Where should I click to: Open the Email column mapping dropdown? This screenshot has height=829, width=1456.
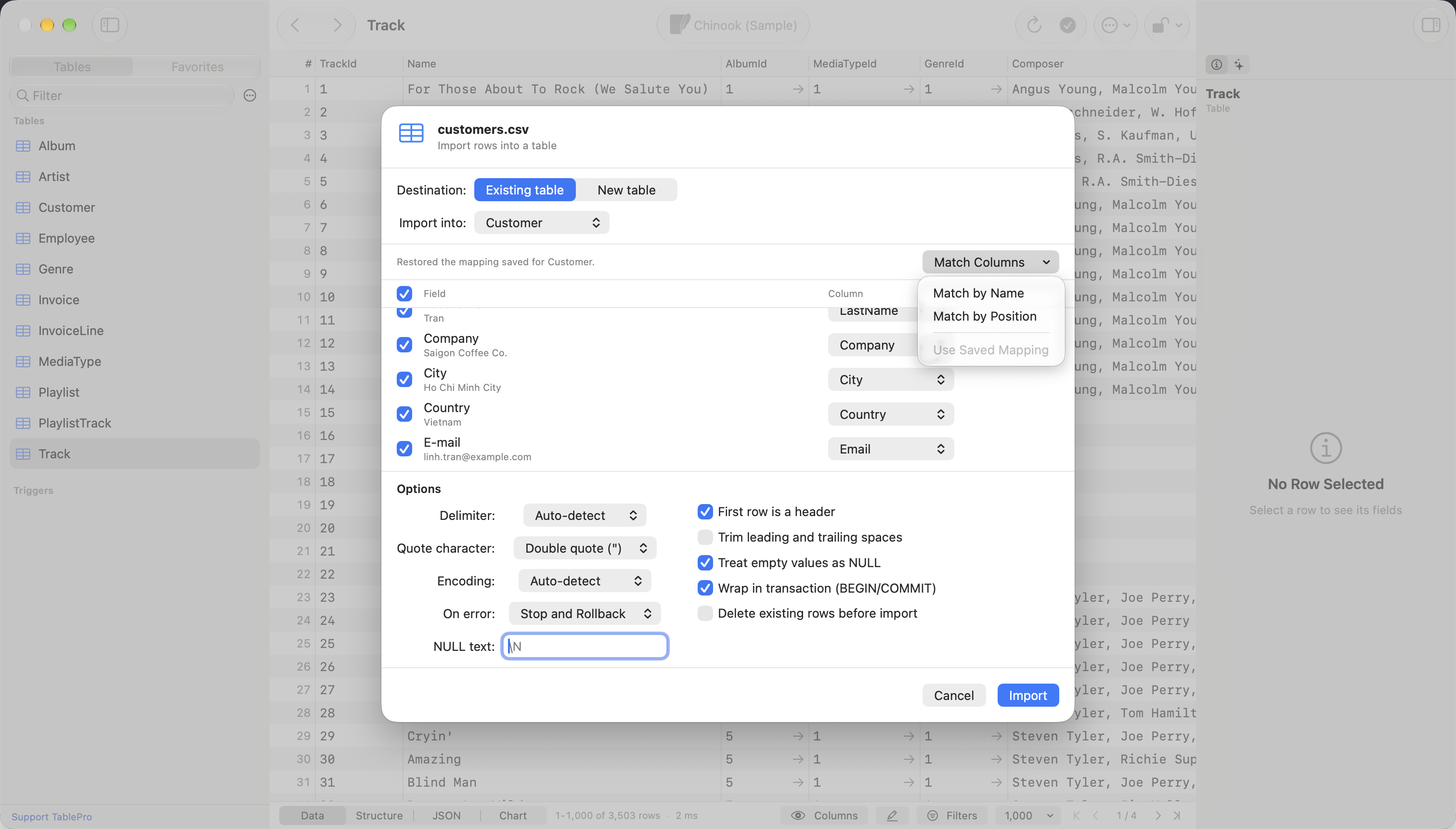pyautogui.click(x=891, y=449)
